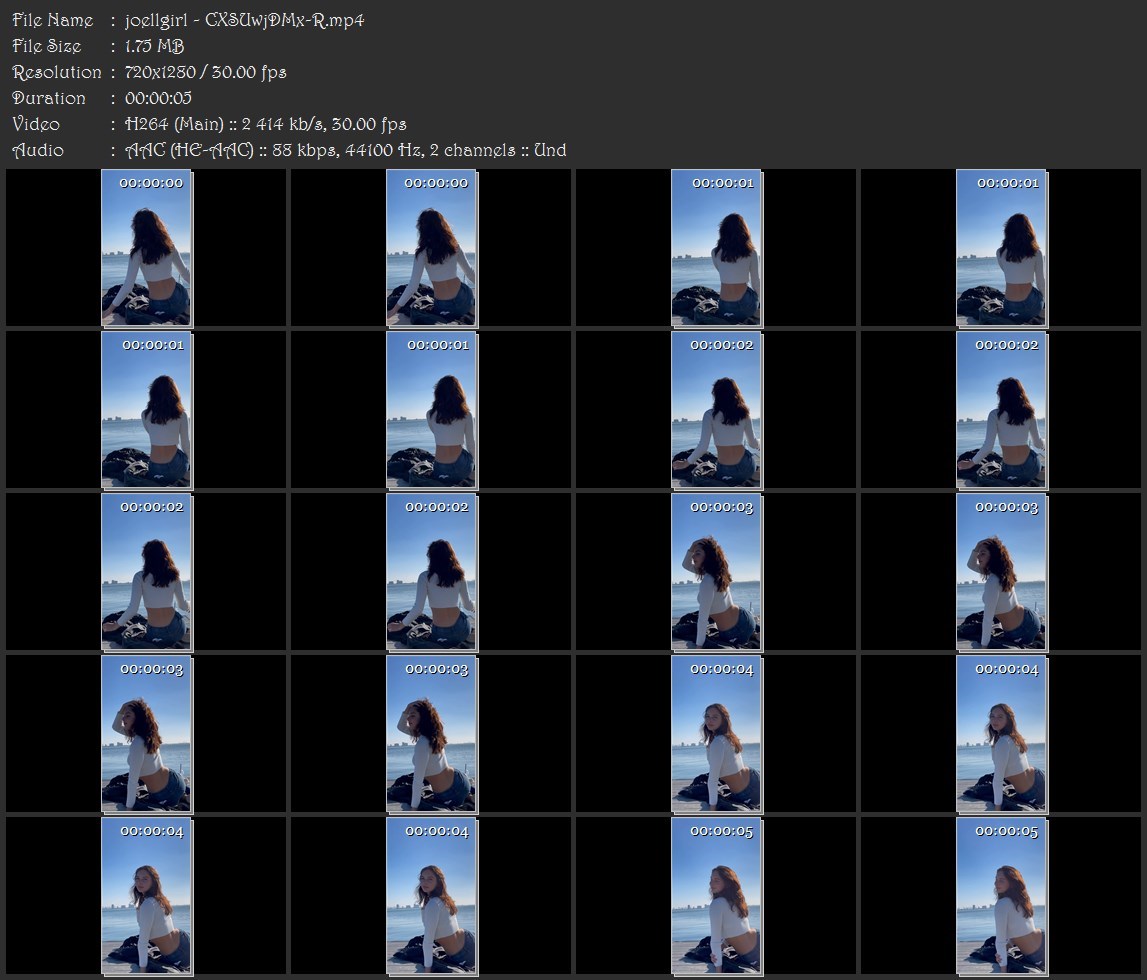1147x980 pixels.
Task: Choose the third of four 00:00:04 thumbnails
Action: pos(146,896)
